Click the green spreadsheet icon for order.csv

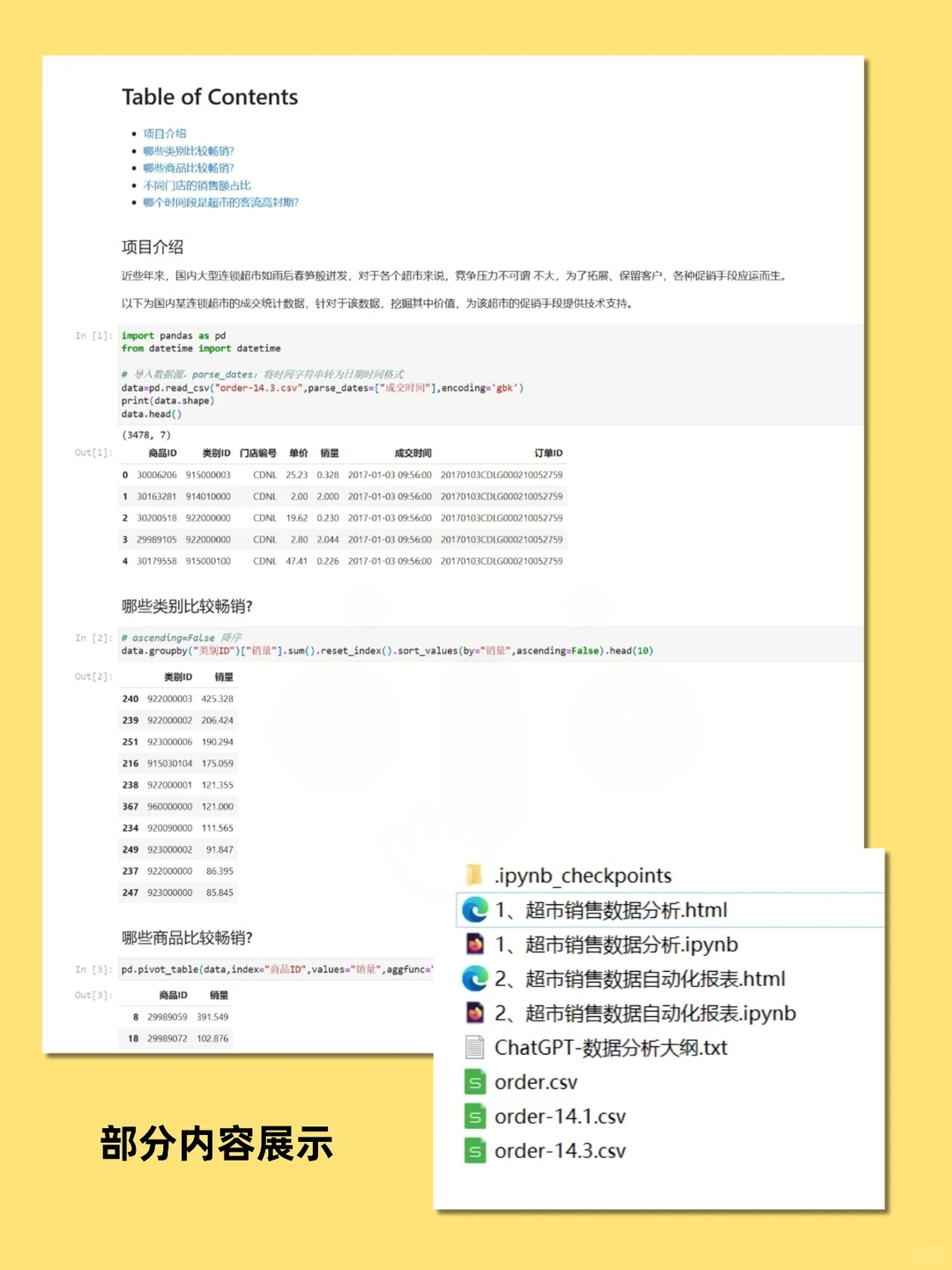[473, 1082]
